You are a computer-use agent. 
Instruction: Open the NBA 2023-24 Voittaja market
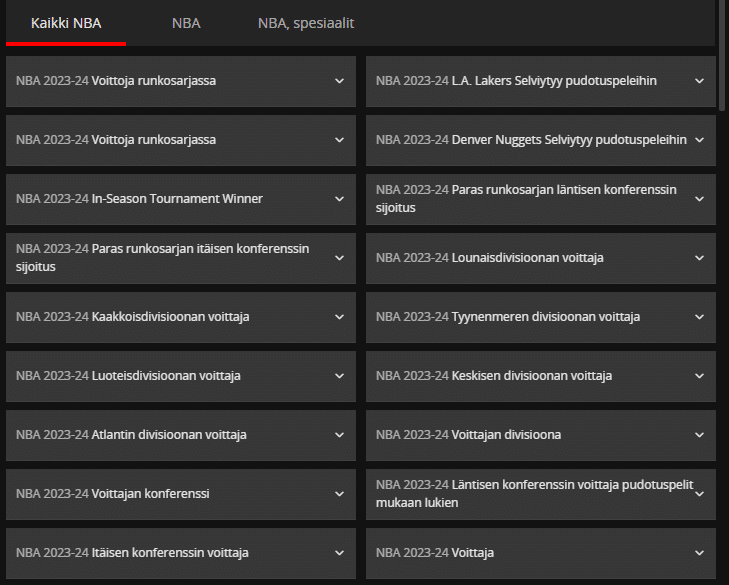(x=541, y=553)
